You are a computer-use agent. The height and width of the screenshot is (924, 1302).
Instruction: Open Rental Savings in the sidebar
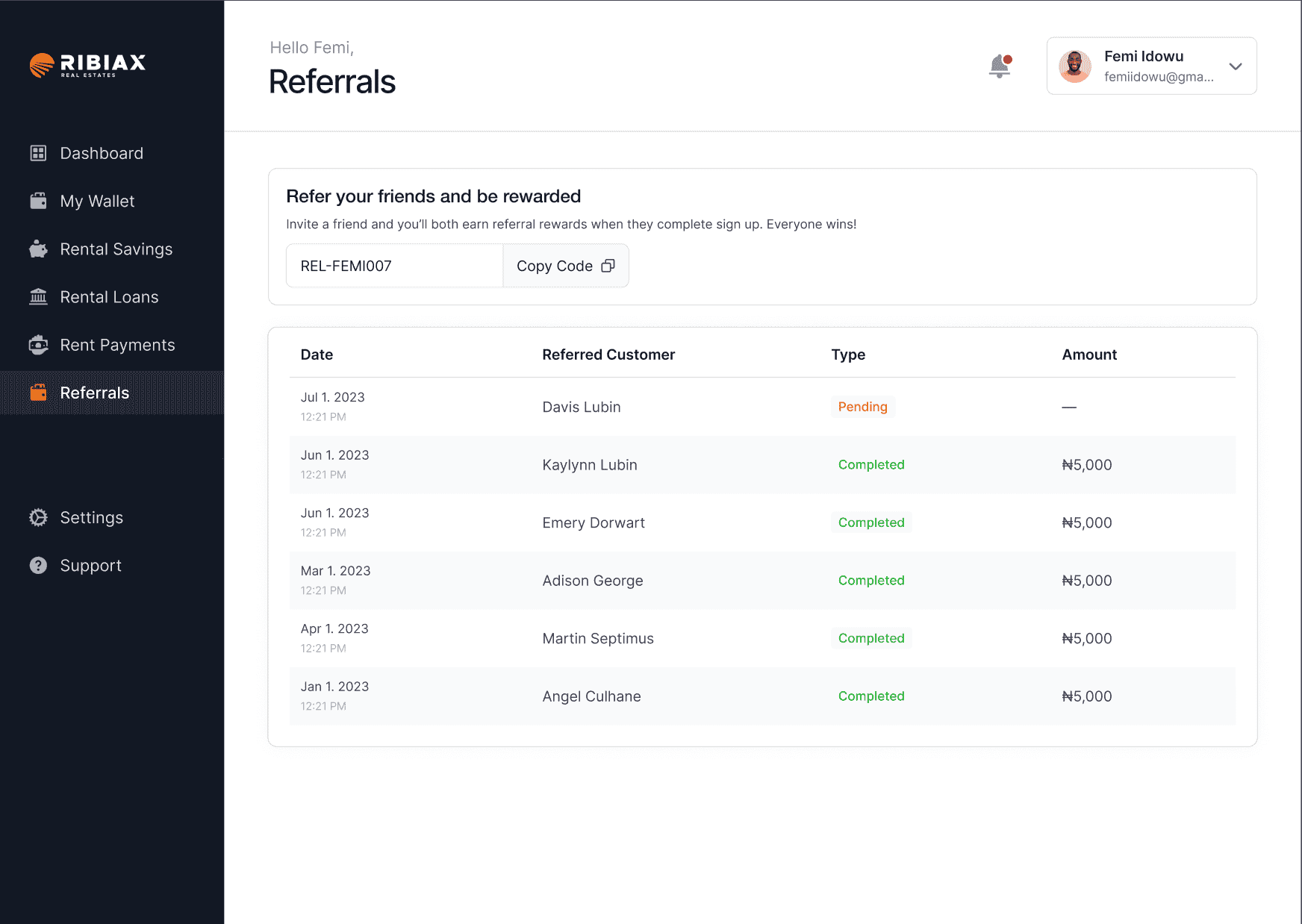point(112,249)
